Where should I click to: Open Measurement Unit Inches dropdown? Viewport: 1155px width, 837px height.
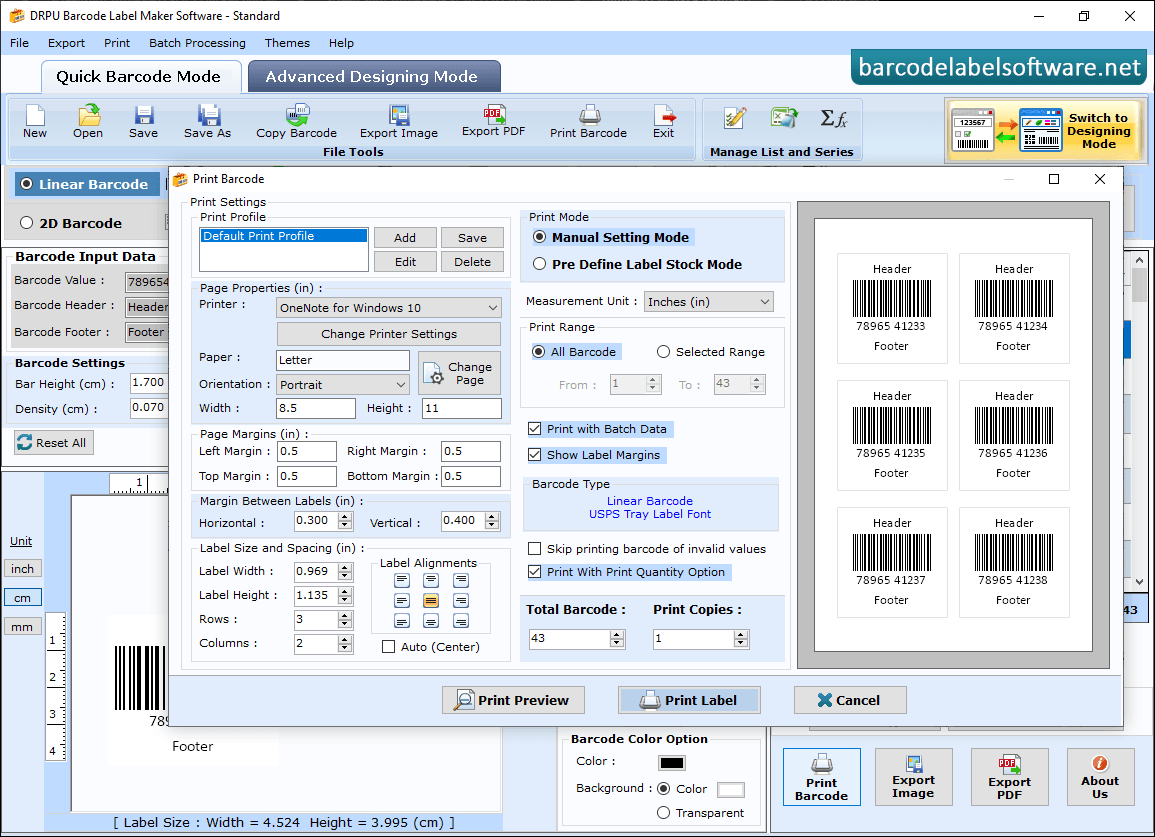click(x=709, y=301)
